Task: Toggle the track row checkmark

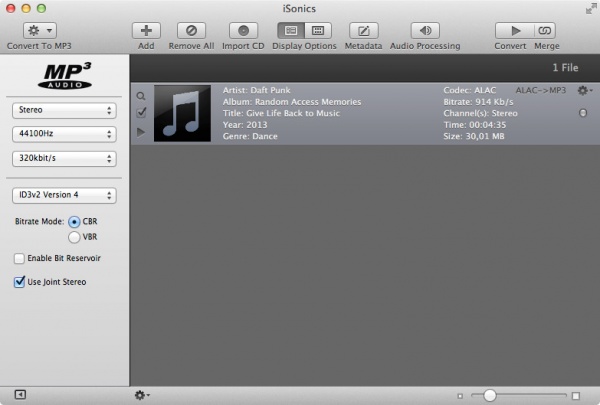Action: (x=141, y=112)
